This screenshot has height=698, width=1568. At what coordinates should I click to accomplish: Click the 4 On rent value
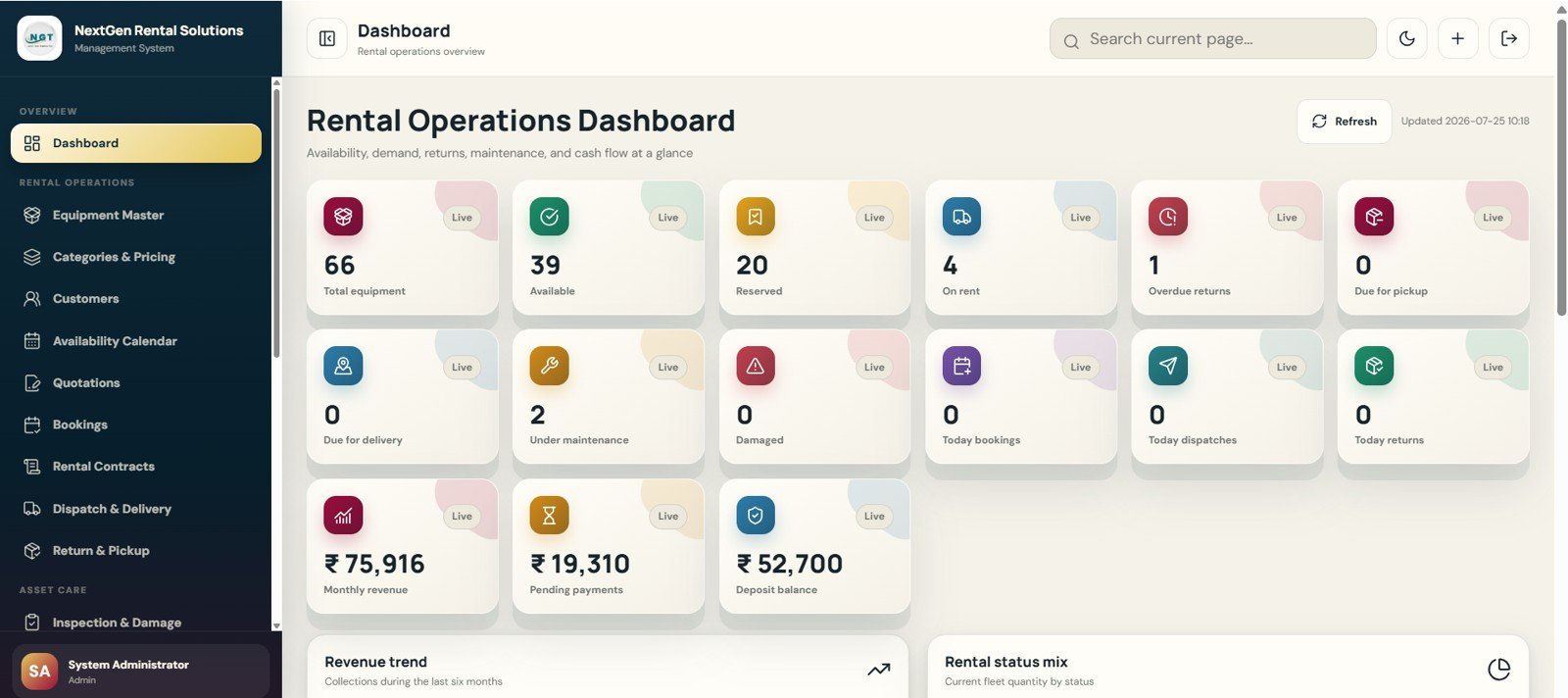pyautogui.click(x=950, y=266)
